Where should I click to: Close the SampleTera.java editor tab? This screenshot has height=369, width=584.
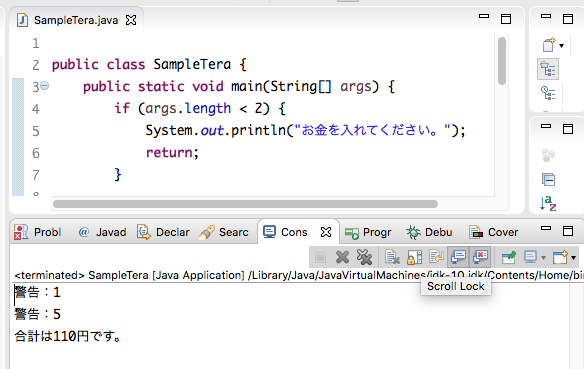[x=131, y=20]
